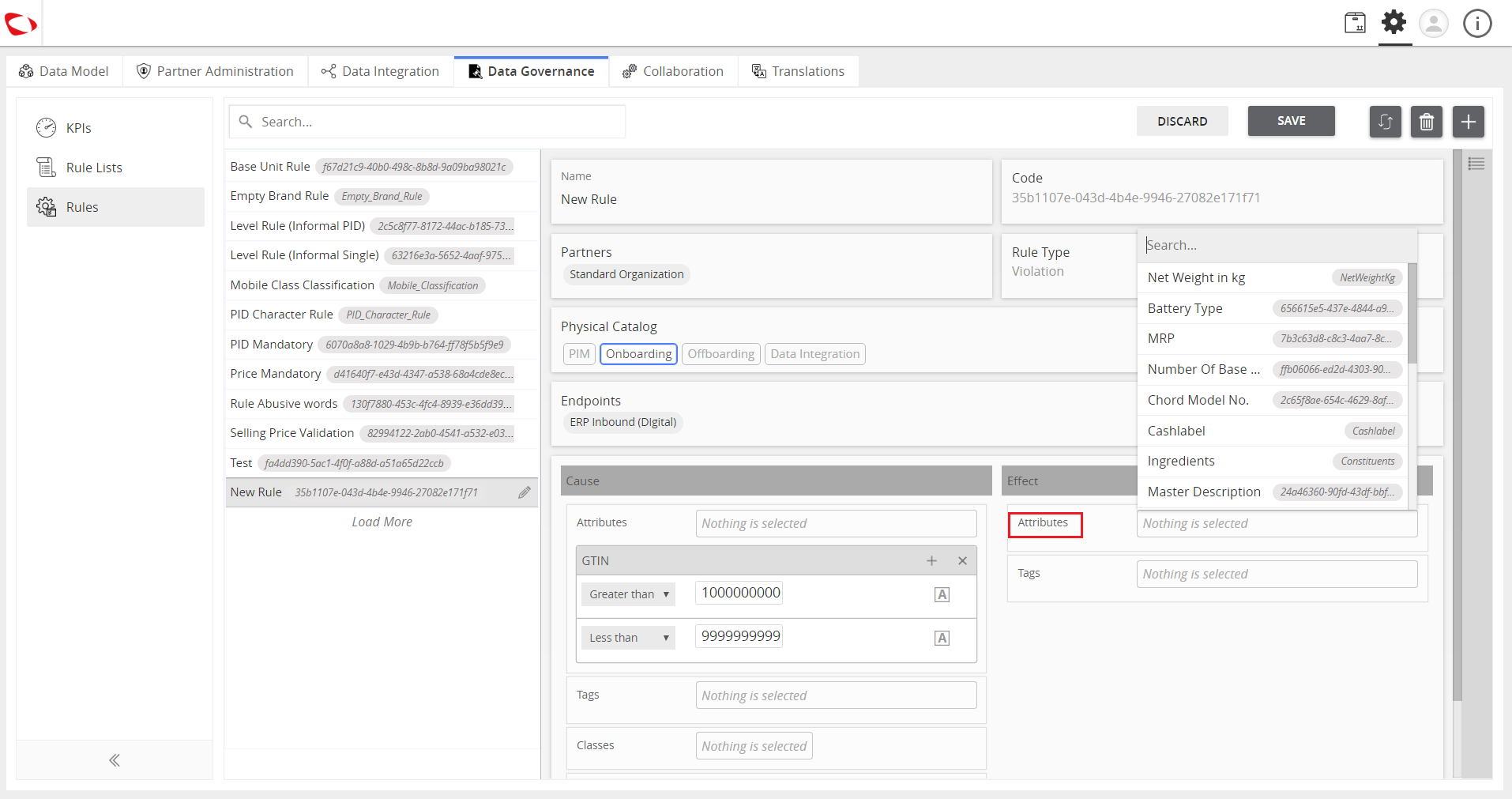Open the Data Model tab
This screenshot has height=799, width=1512.
tap(64, 71)
